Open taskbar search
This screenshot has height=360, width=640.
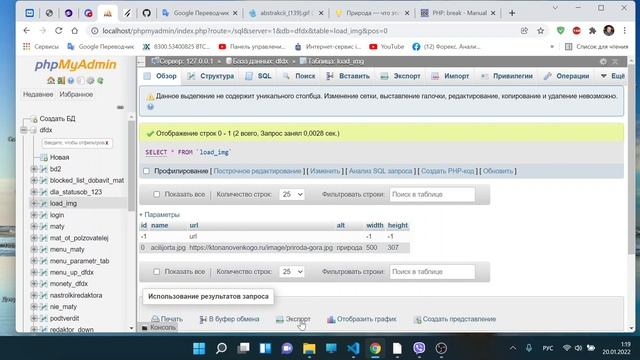221,348
